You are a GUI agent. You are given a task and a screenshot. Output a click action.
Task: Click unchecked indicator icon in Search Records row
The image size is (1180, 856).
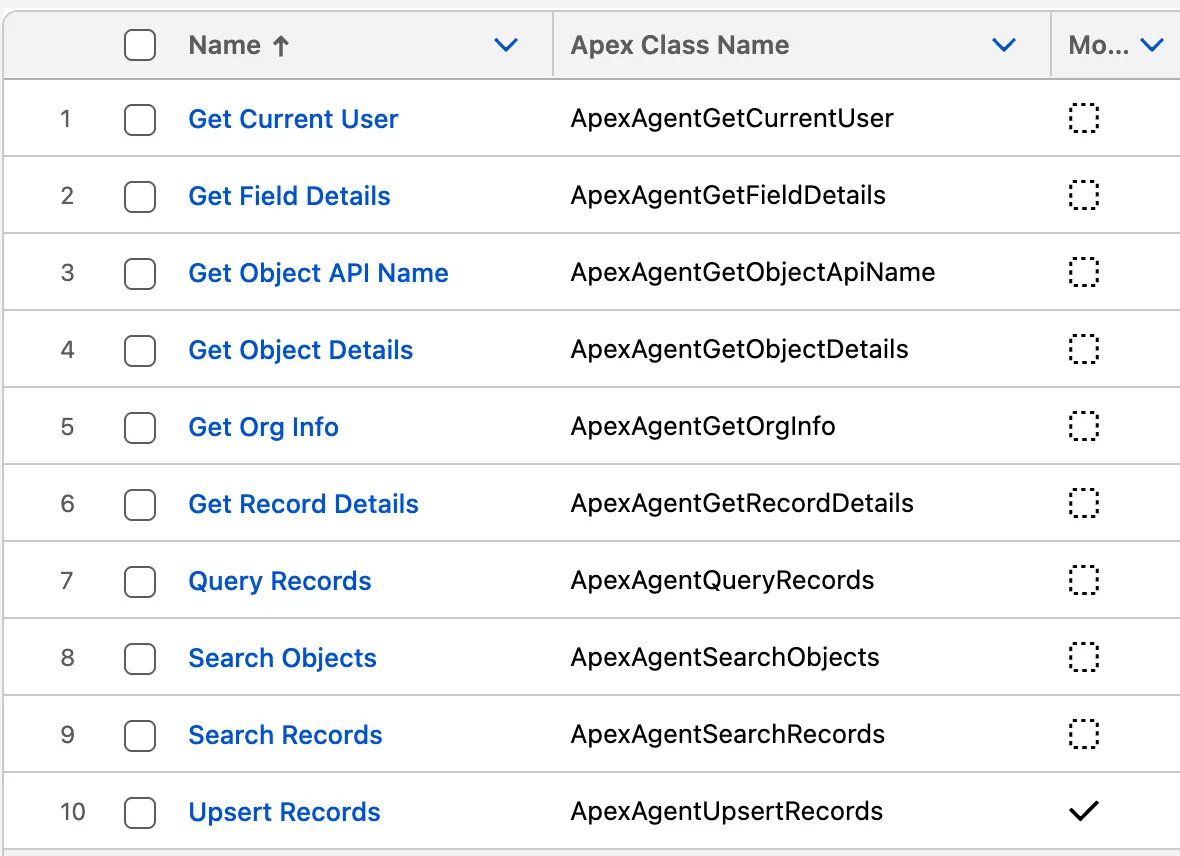point(1084,734)
